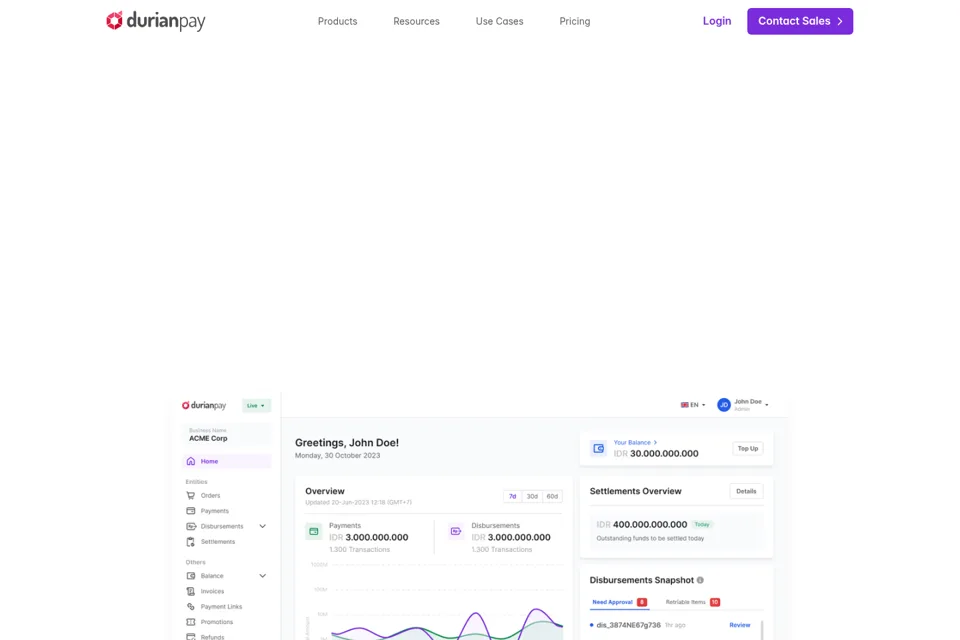Click Review for dis_3874NE67g736
The height and width of the screenshot is (640, 960).
tap(740, 625)
